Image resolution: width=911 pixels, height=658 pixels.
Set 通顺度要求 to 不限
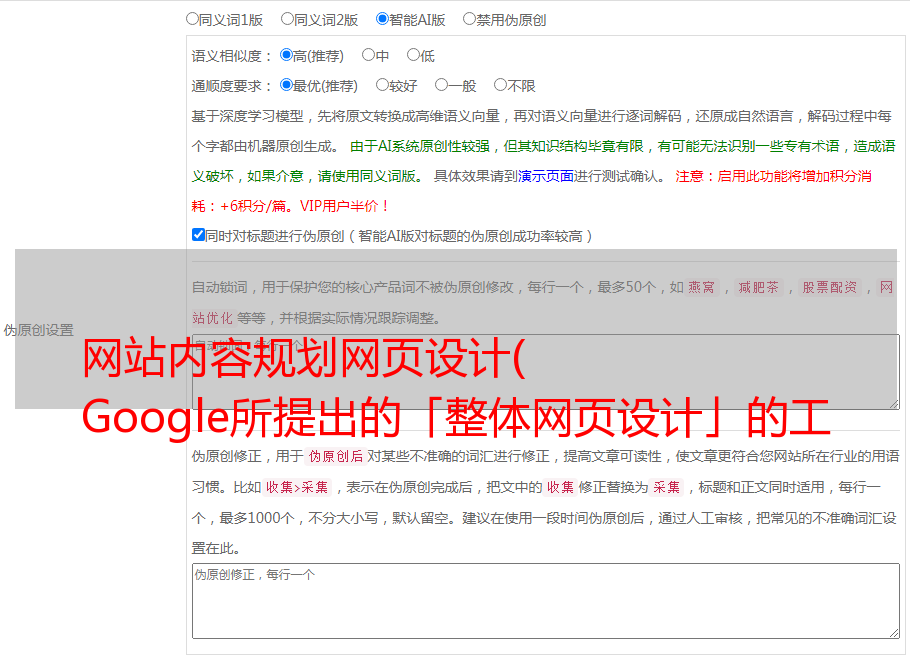(500, 85)
